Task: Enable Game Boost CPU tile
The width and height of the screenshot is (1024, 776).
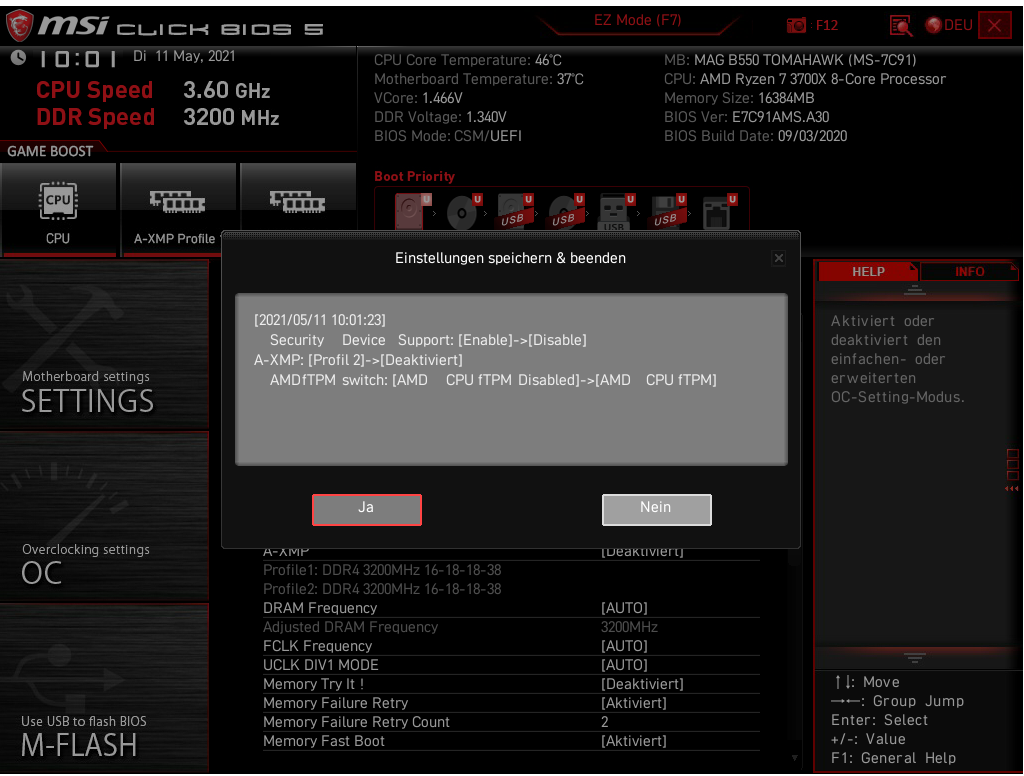Action: [58, 210]
